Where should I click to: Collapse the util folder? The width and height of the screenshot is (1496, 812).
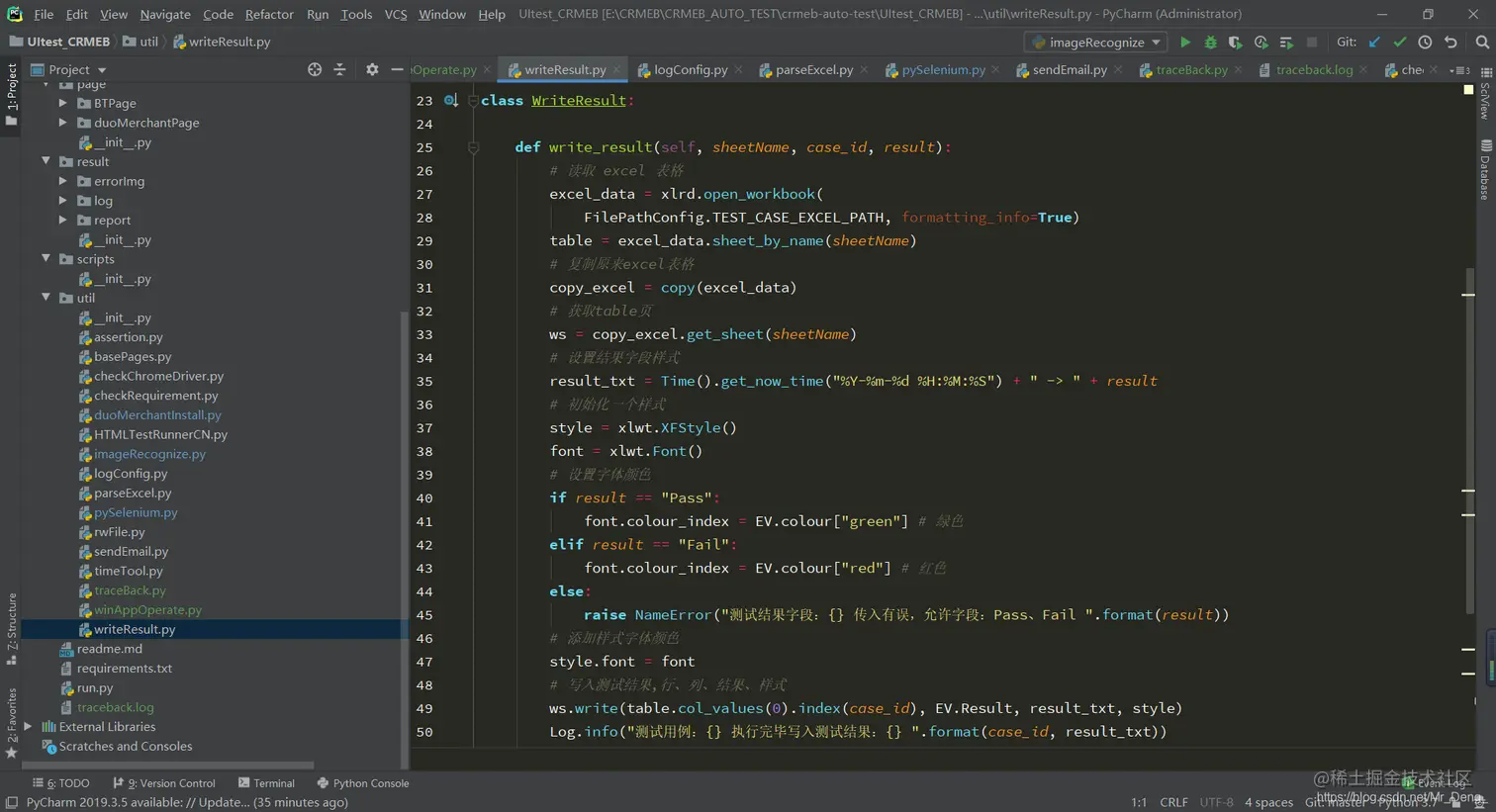pos(47,298)
